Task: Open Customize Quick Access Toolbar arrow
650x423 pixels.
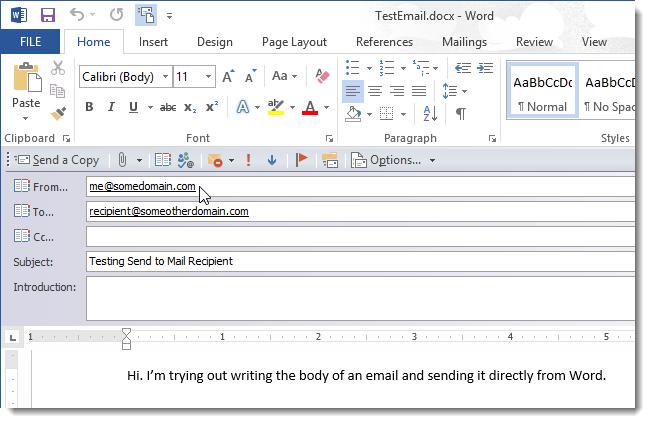Action: click(x=169, y=16)
